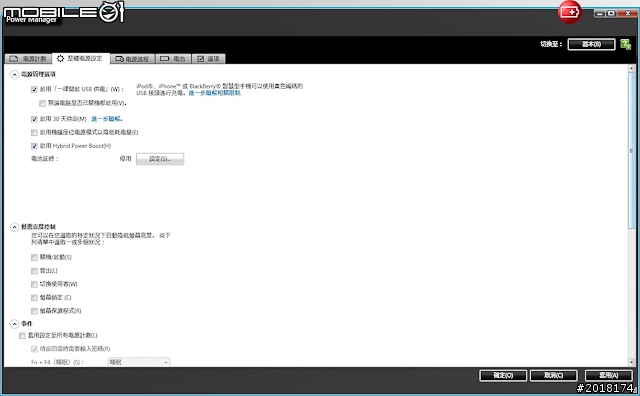Click the vertical scrollbar thumb
640x396 pixels.
631,151
